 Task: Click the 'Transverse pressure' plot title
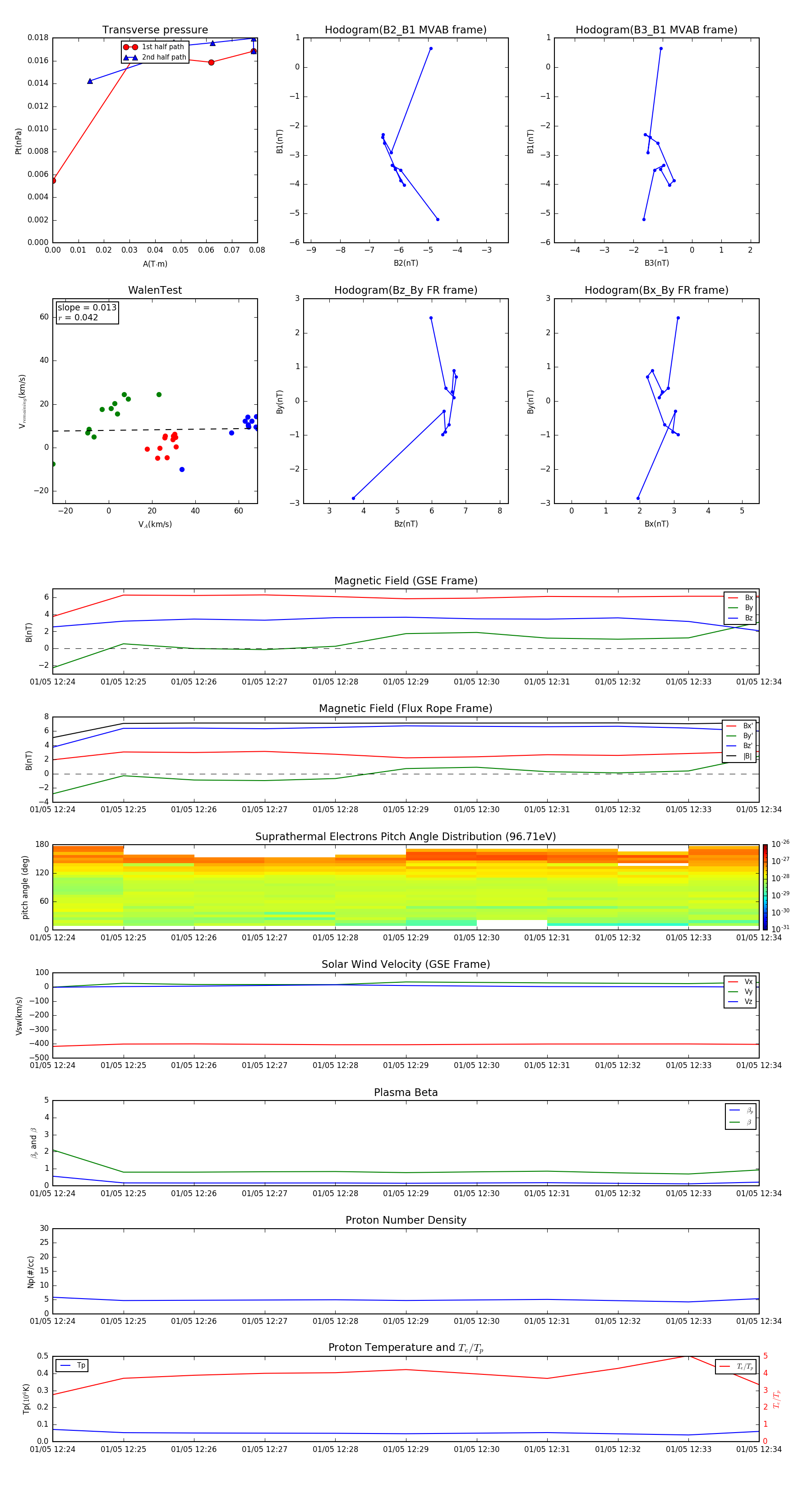coord(155,30)
